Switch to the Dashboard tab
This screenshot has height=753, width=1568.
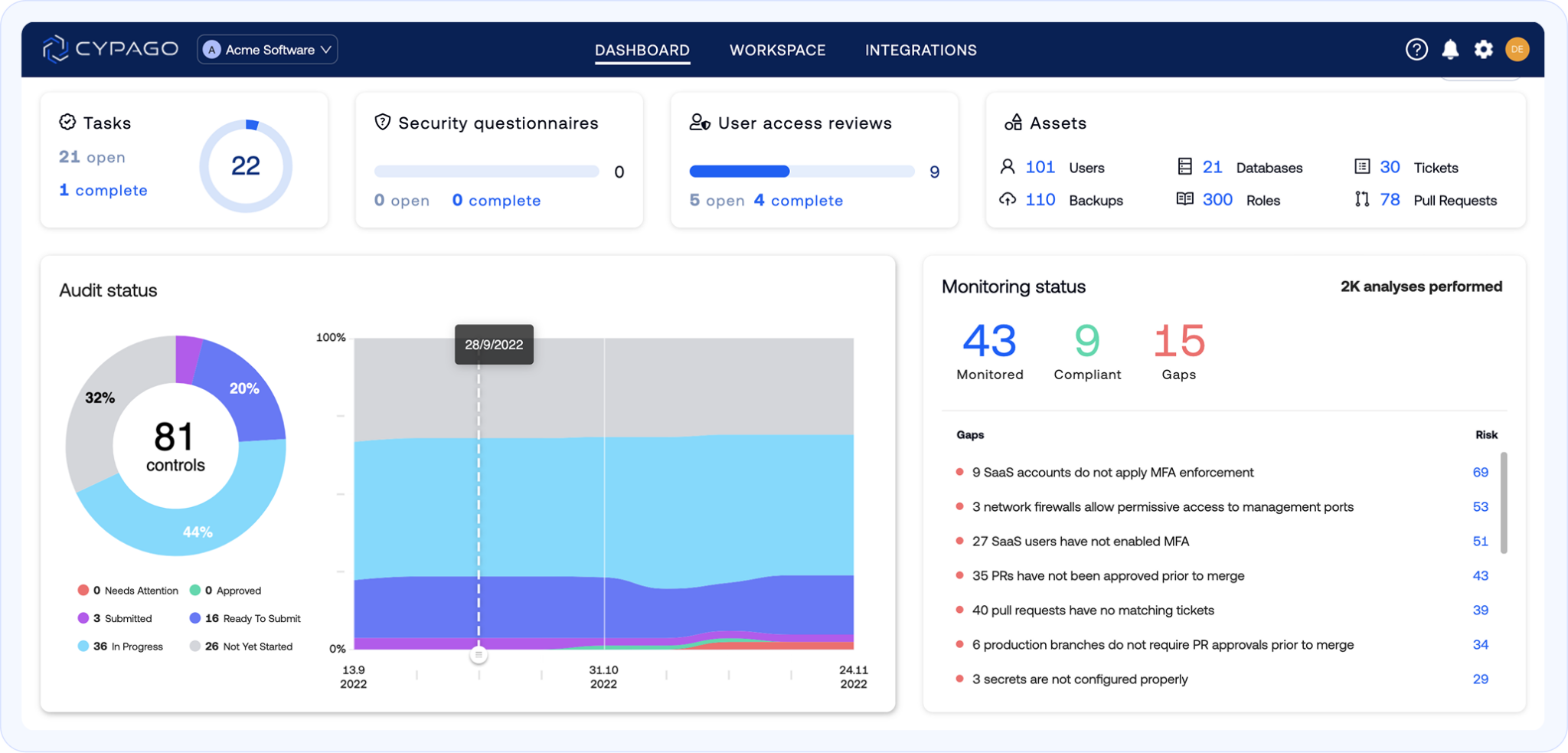(x=642, y=51)
